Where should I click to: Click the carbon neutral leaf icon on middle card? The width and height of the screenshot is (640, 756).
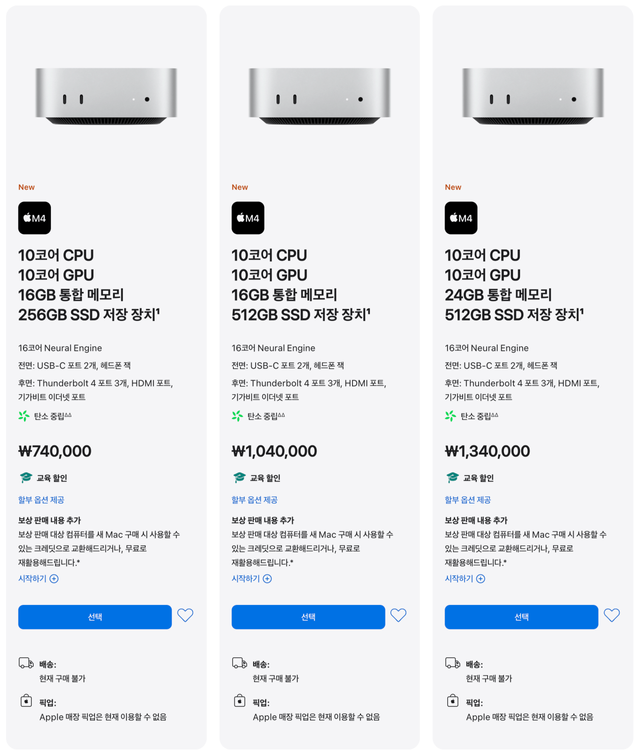tap(238, 416)
